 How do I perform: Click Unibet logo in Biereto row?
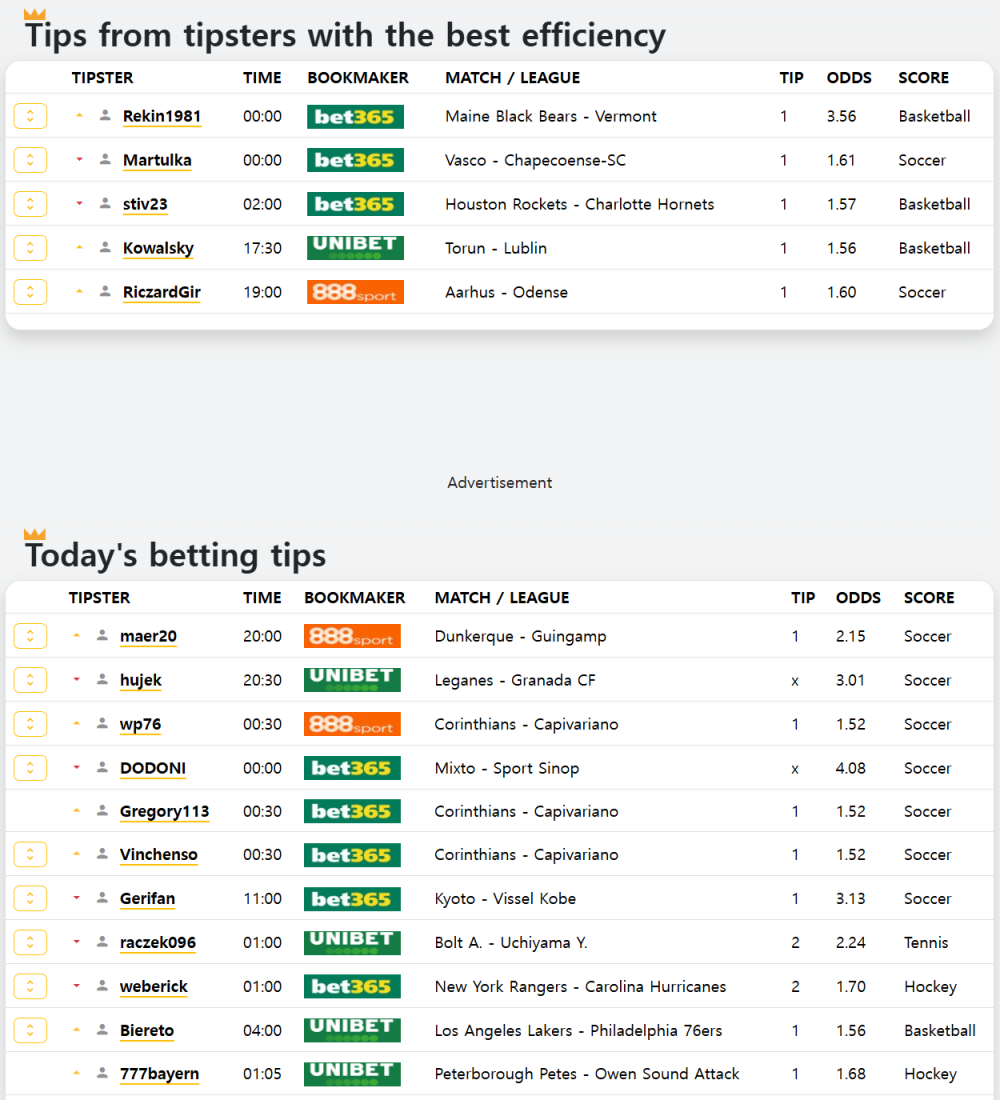[x=352, y=1031]
